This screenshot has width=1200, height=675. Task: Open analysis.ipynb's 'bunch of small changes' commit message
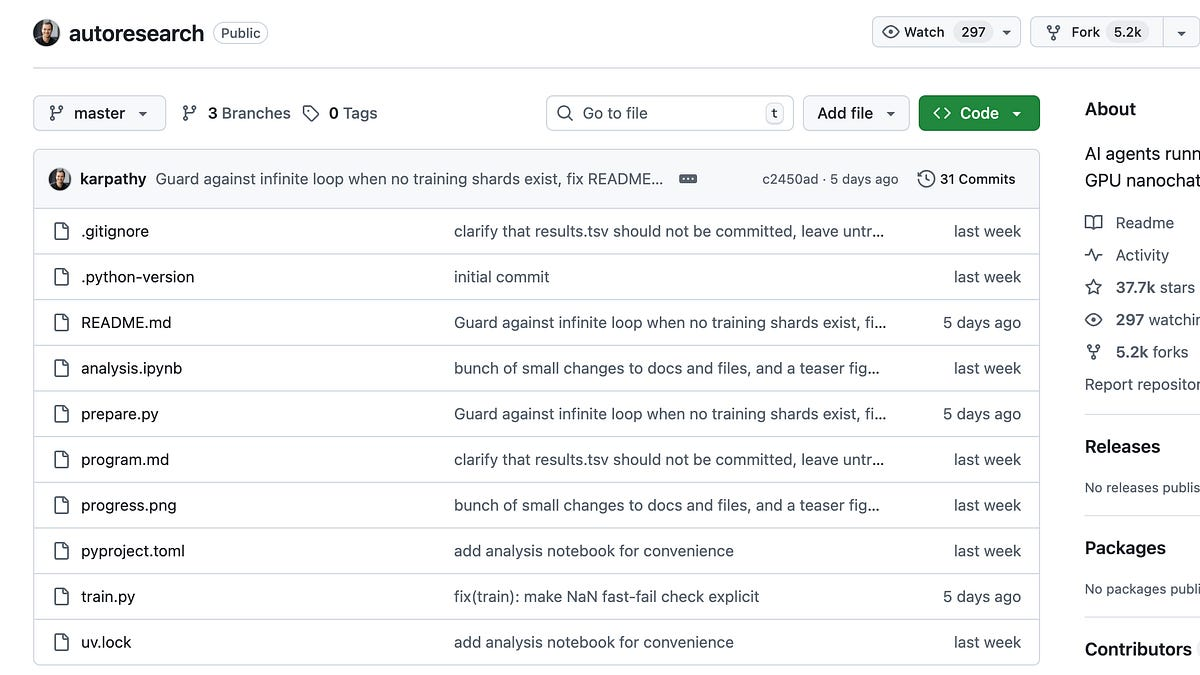[x=667, y=368]
